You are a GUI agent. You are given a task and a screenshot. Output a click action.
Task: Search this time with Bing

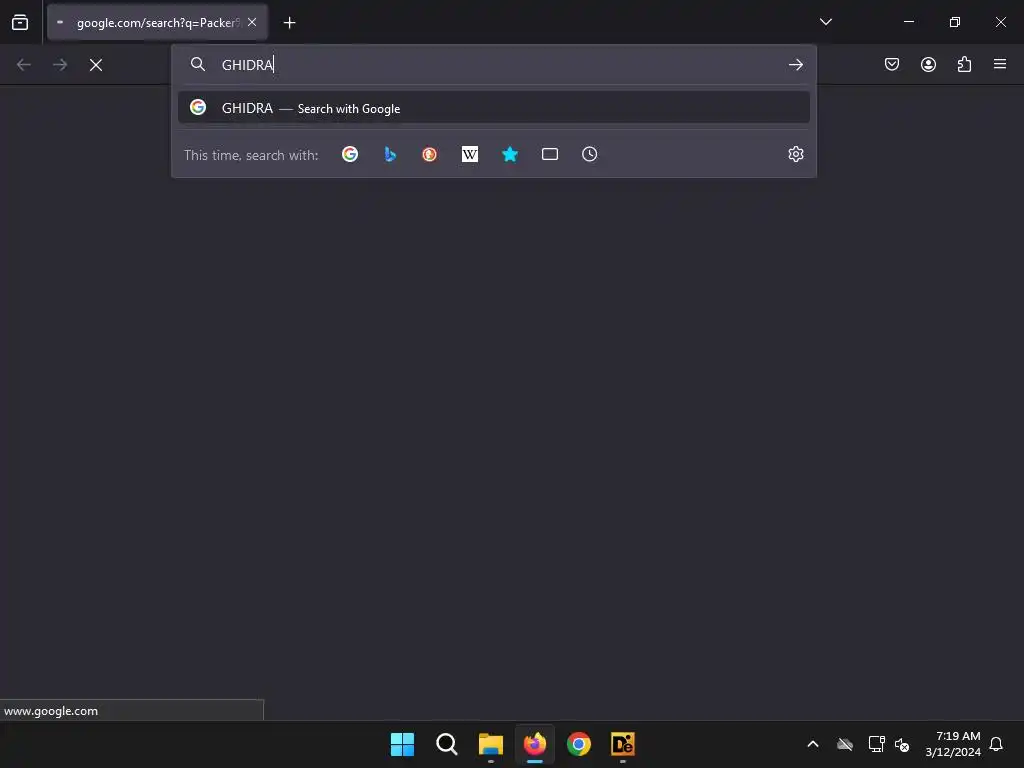pyautogui.click(x=390, y=154)
